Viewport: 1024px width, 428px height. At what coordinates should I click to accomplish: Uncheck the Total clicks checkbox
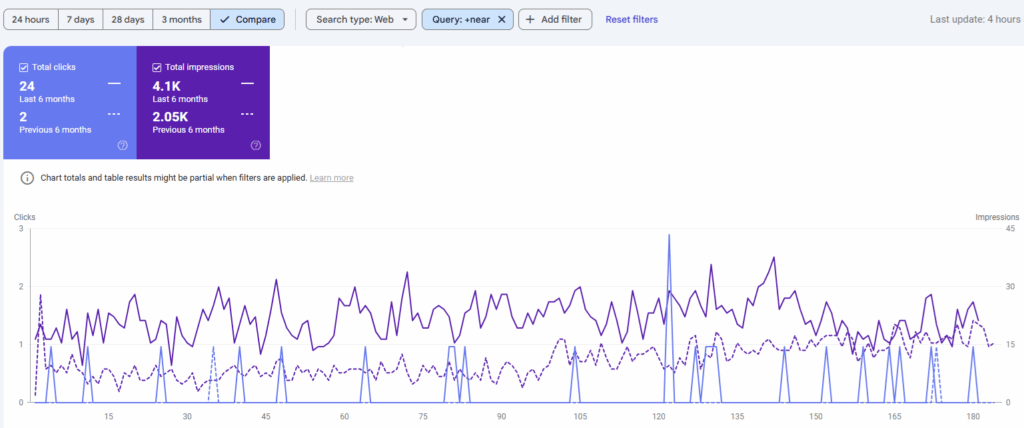(24, 67)
